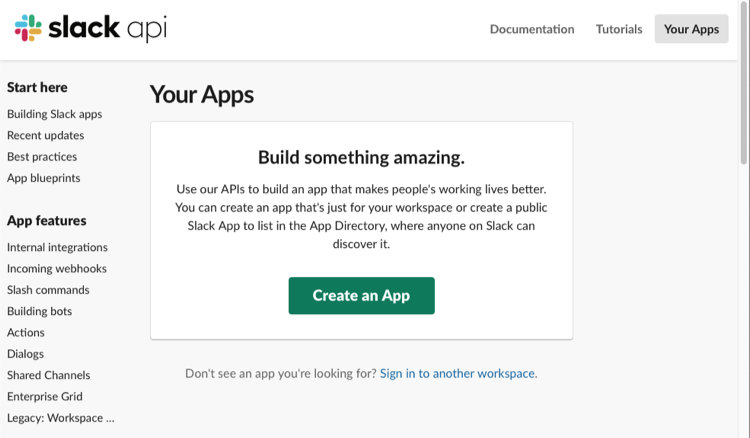Click the Create an App button

click(362, 296)
